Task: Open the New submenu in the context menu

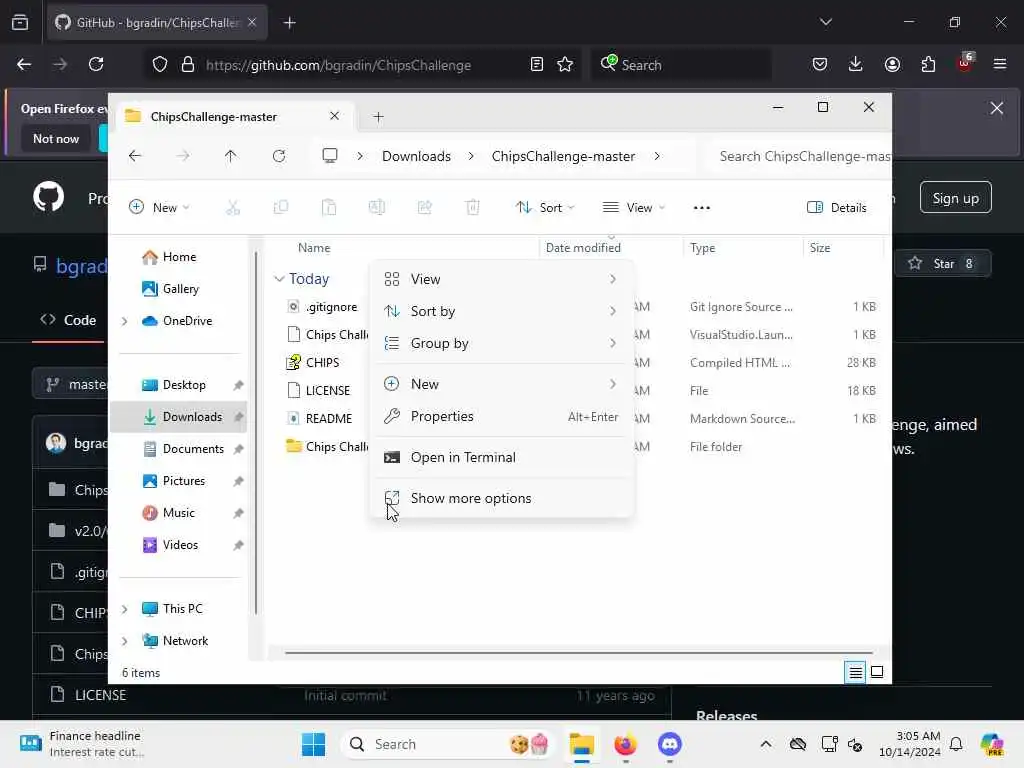Action: point(501,384)
